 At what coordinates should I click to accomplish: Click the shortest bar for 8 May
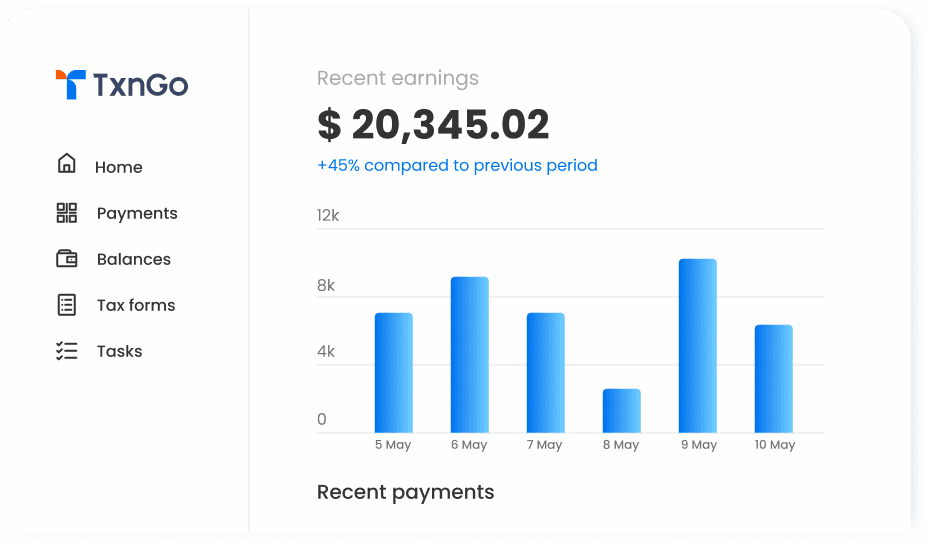tap(621, 411)
